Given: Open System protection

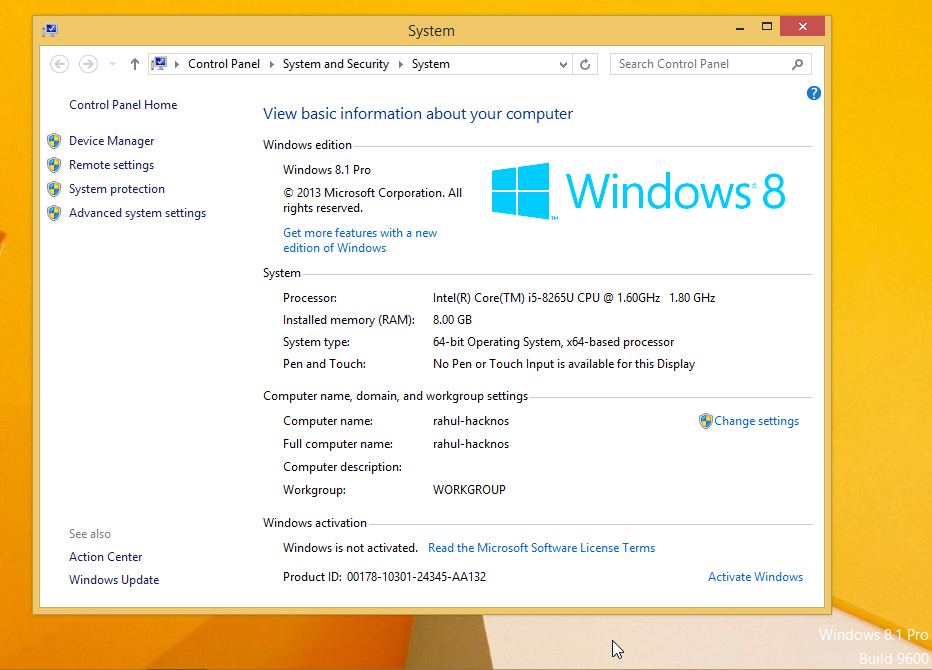Looking at the screenshot, I should click(x=116, y=189).
